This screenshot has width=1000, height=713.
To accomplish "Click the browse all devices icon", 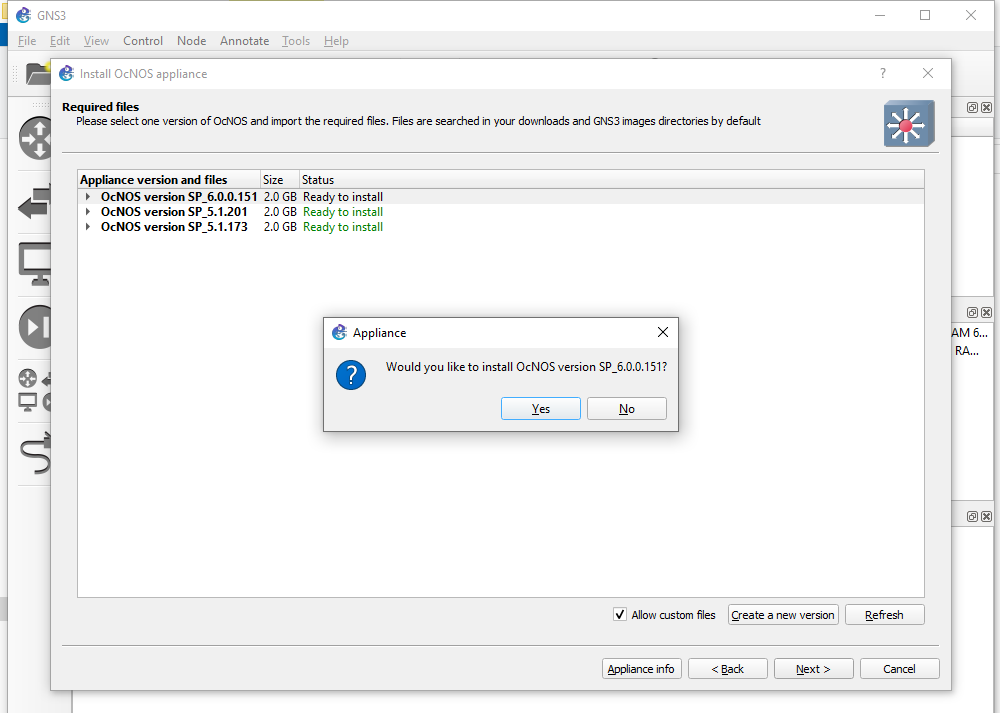I will [x=35, y=390].
